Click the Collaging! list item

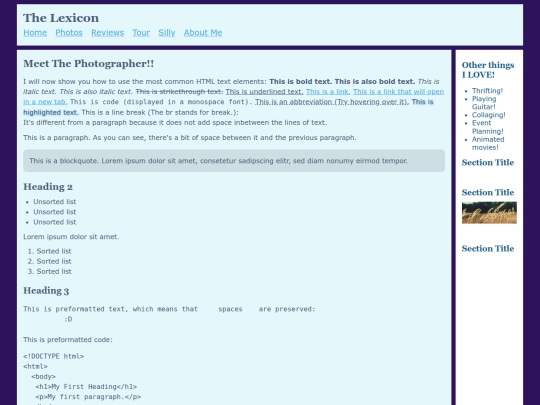[489, 115]
